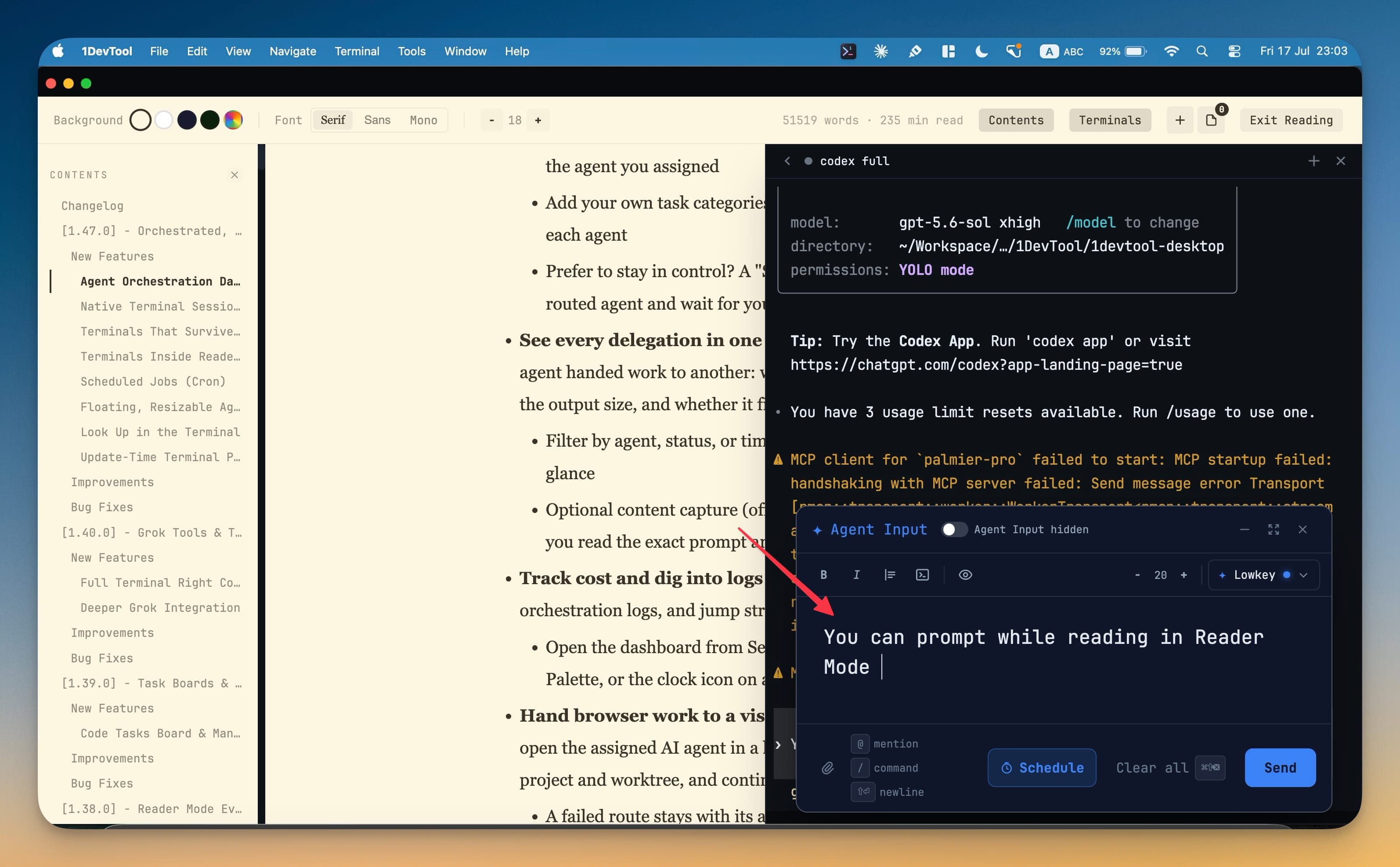This screenshot has height=867, width=1400.
Task: Click the terminal prompt menu bar icon
Action: tap(848, 51)
